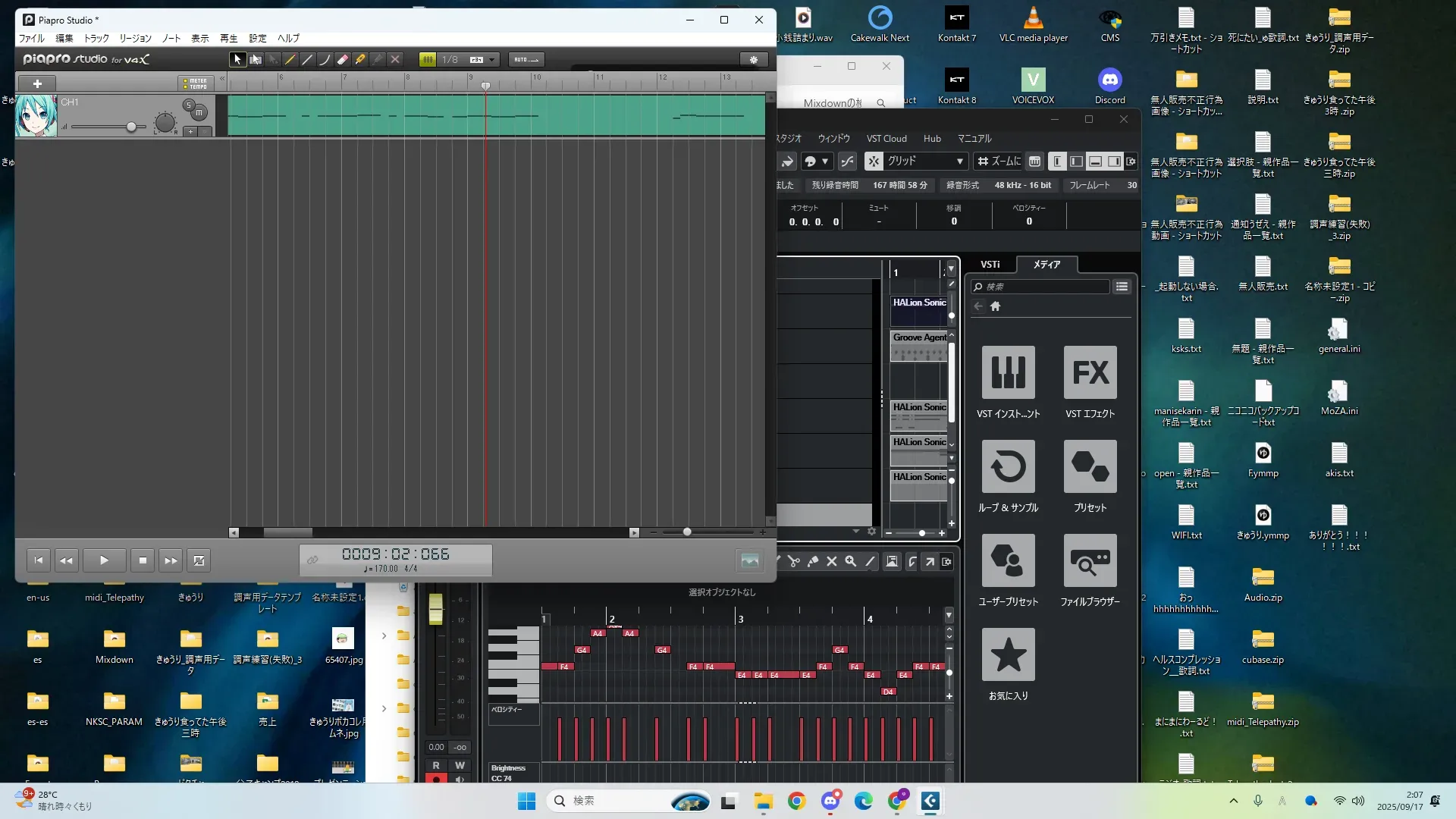1456x819 pixels.
Task: Select the pencil draw tool
Action: (290, 59)
